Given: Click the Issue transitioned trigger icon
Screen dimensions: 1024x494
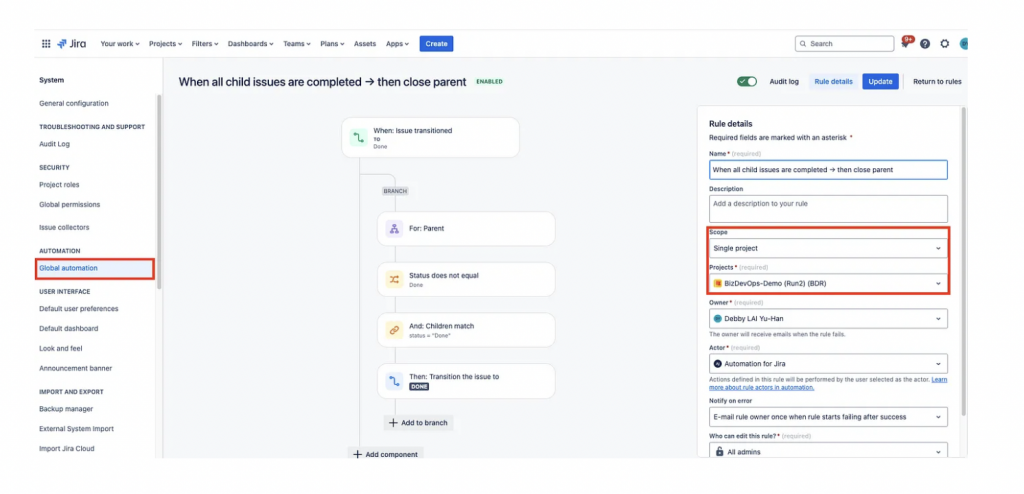Looking at the screenshot, I should click(359, 138).
